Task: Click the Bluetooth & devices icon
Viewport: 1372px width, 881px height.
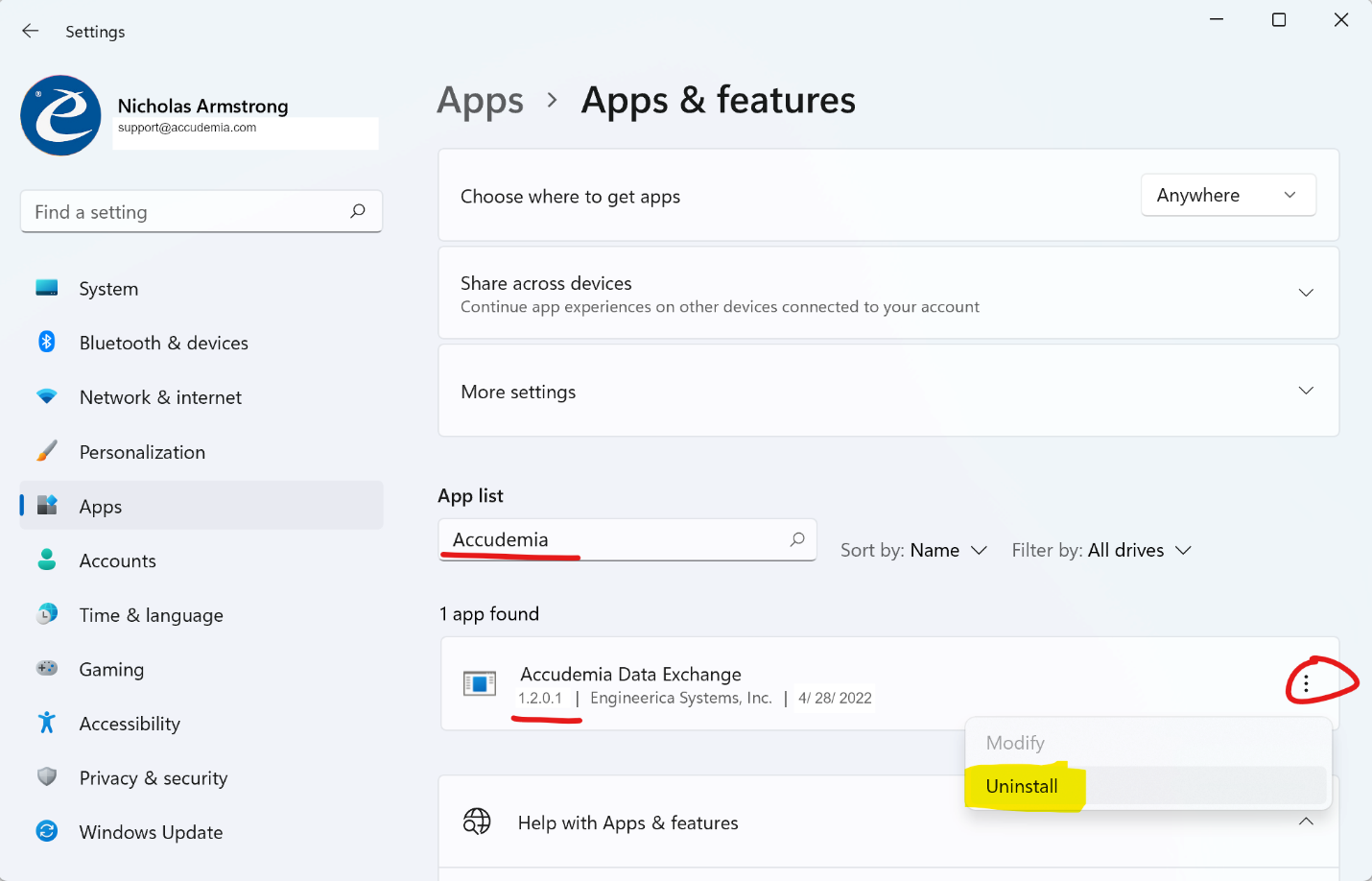Action: pos(46,342)
